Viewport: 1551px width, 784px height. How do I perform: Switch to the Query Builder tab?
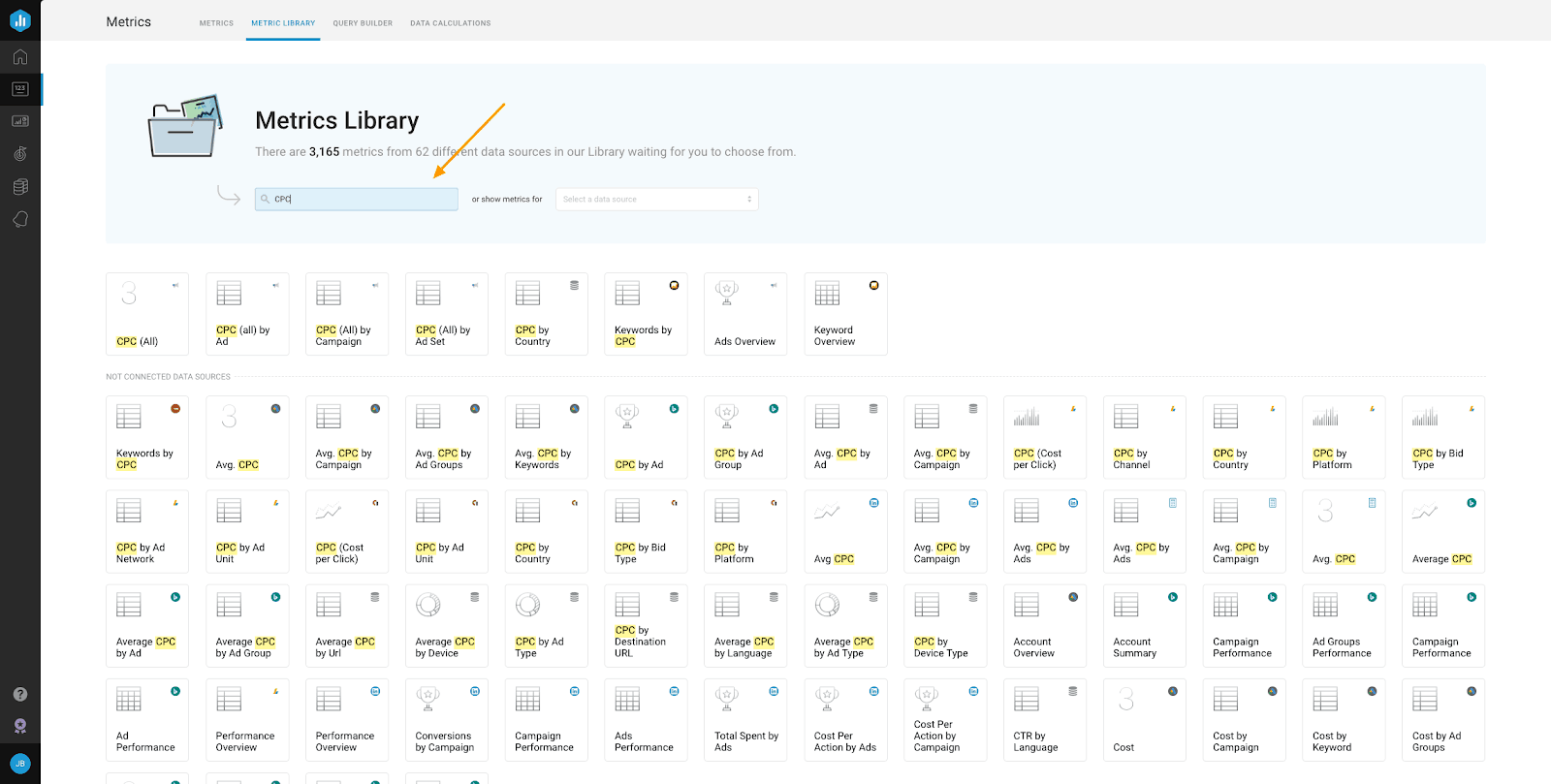(x=363, y=23)
